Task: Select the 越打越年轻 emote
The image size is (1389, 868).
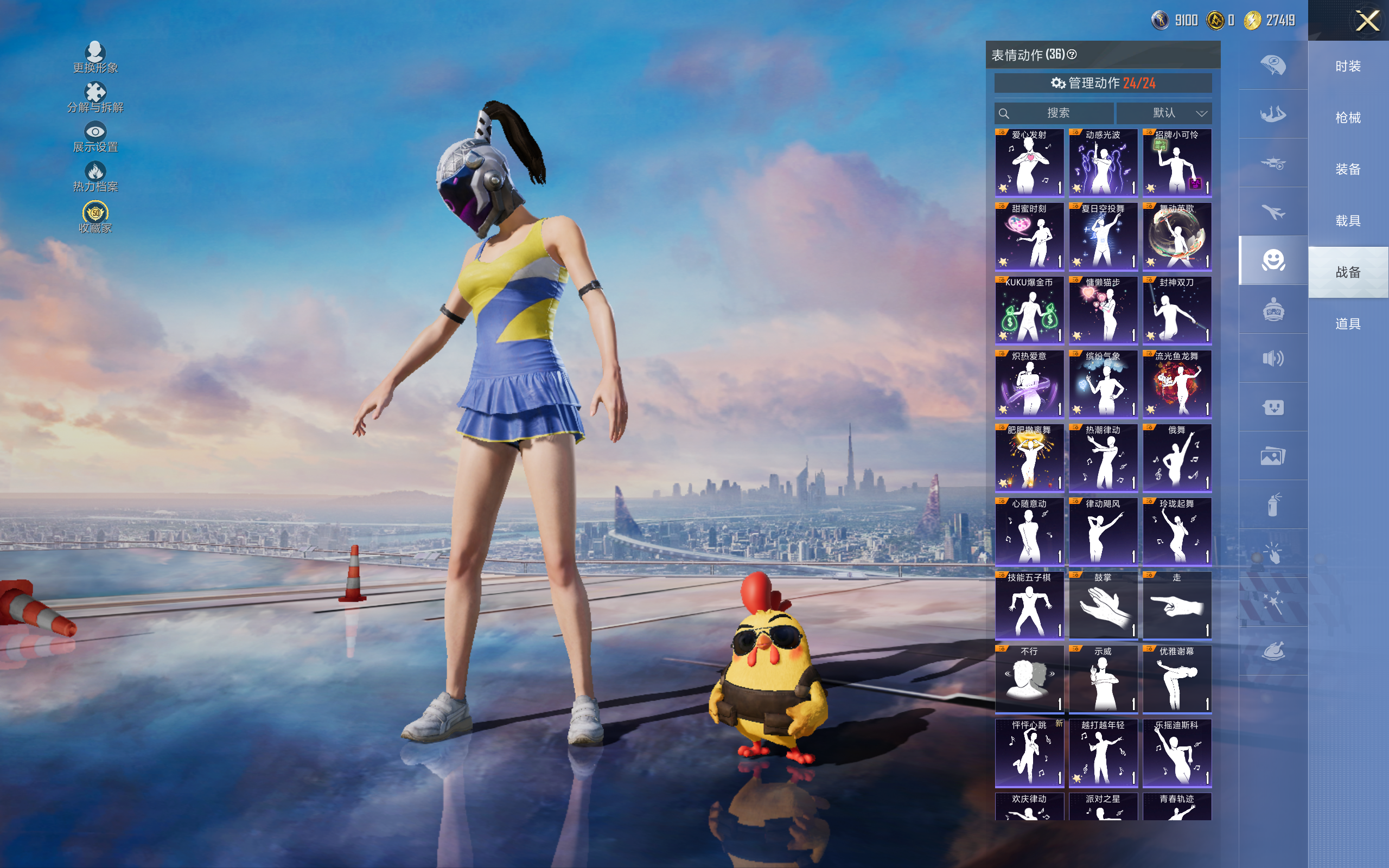Action: click(1103, 752)
